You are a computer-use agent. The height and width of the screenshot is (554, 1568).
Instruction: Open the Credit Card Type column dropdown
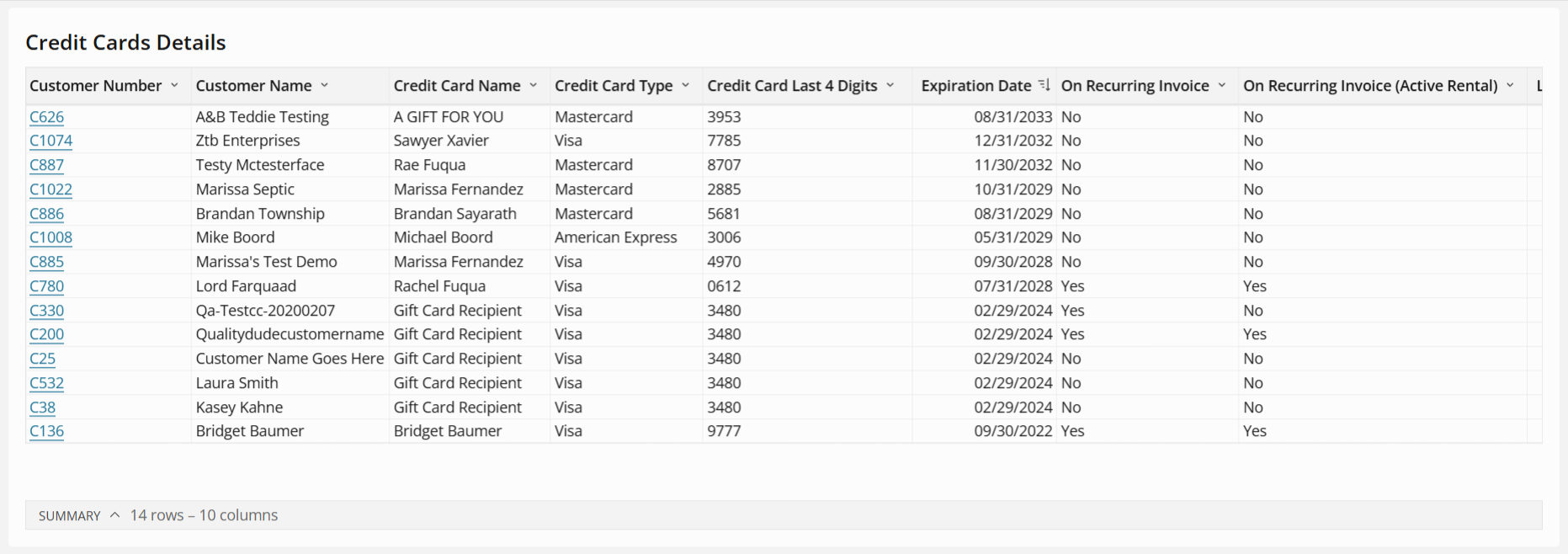click(685, 85)
